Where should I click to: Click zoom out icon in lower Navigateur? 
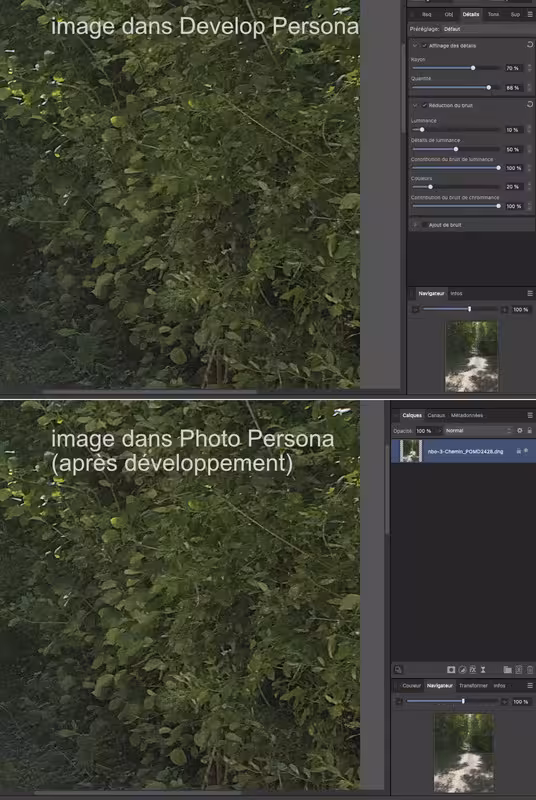coord(399,702)
